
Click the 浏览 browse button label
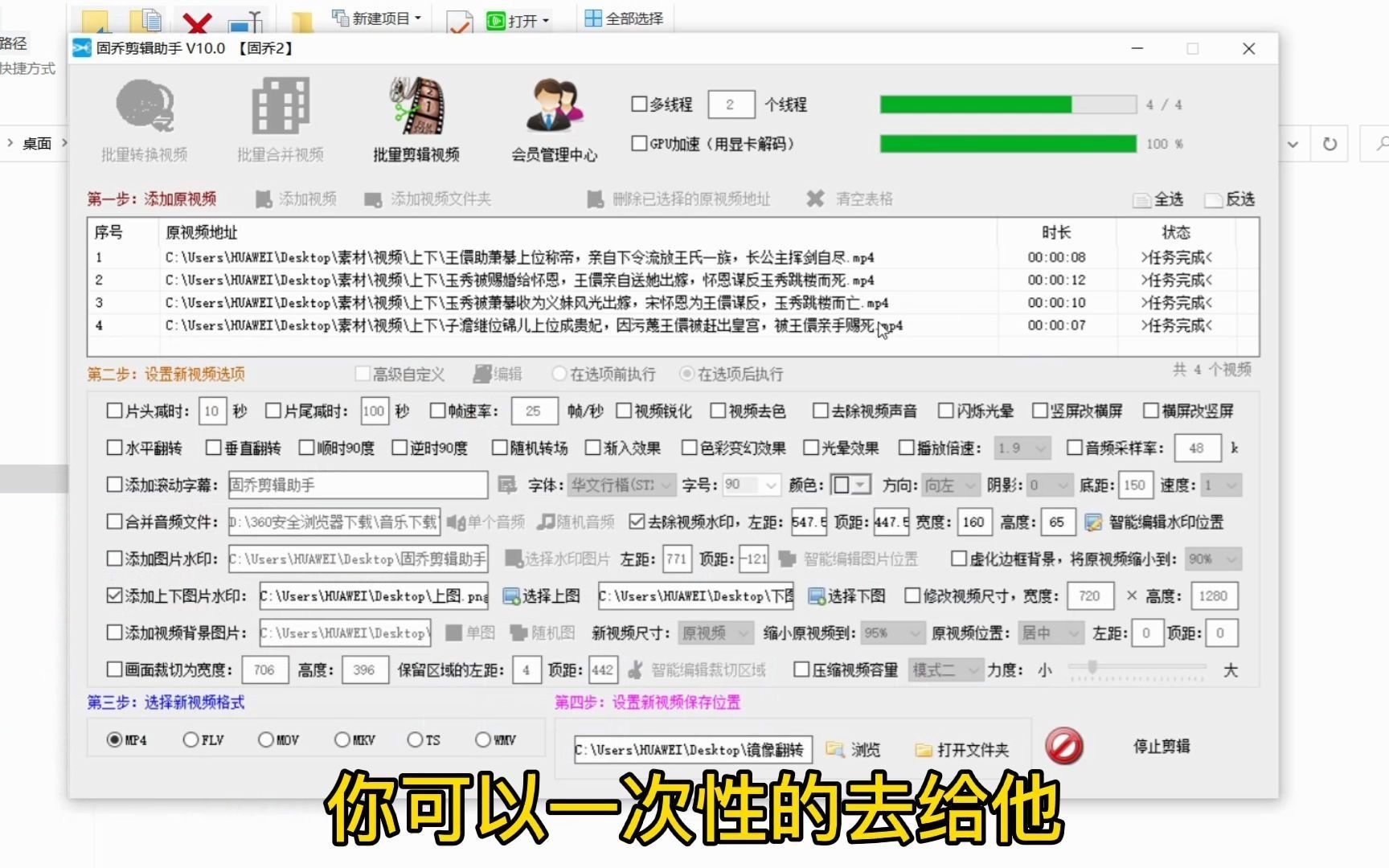(x=866, y=750)
